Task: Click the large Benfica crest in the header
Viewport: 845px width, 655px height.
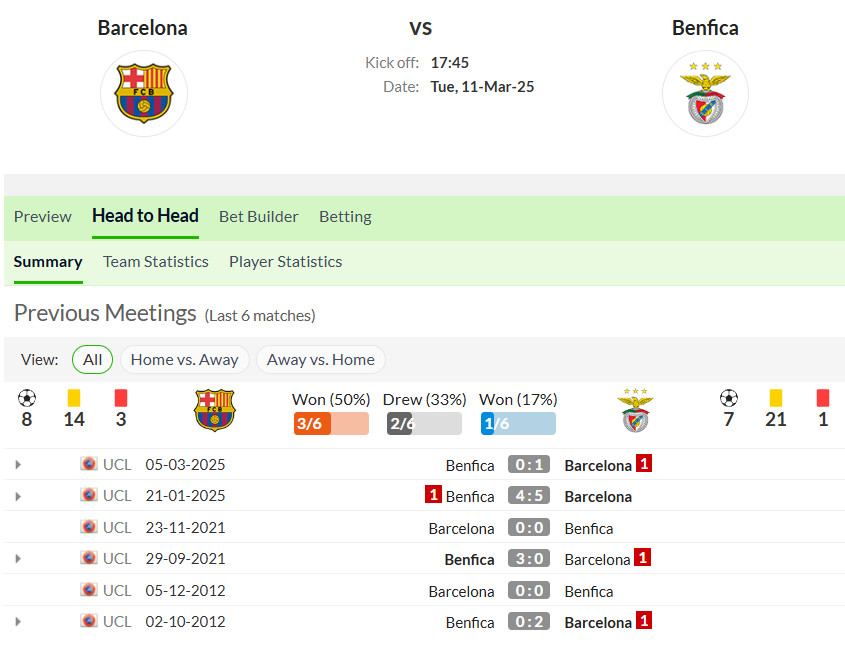Action: pos(705,93)
